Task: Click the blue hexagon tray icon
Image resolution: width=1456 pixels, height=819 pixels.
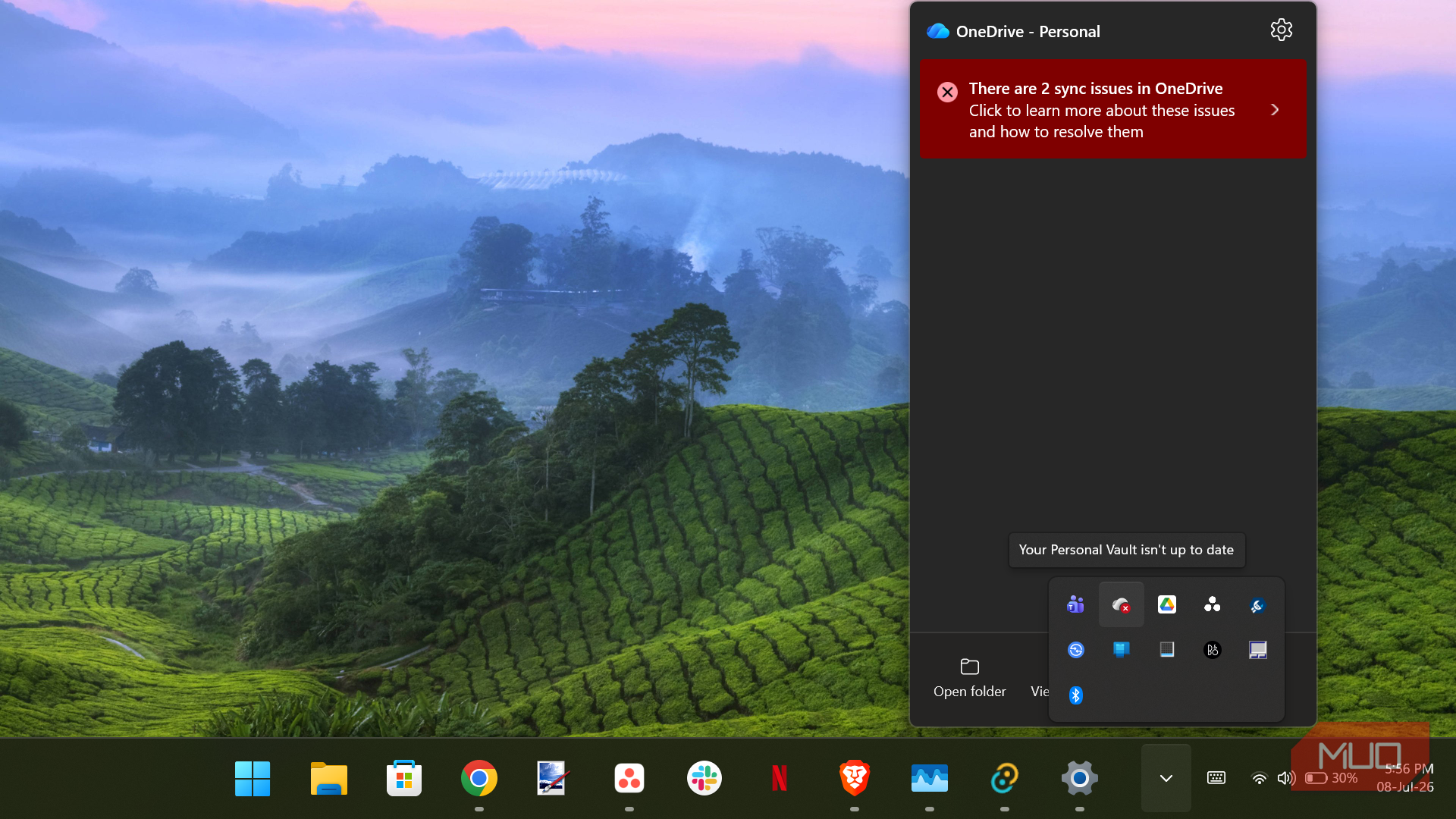Action: 1257,604
